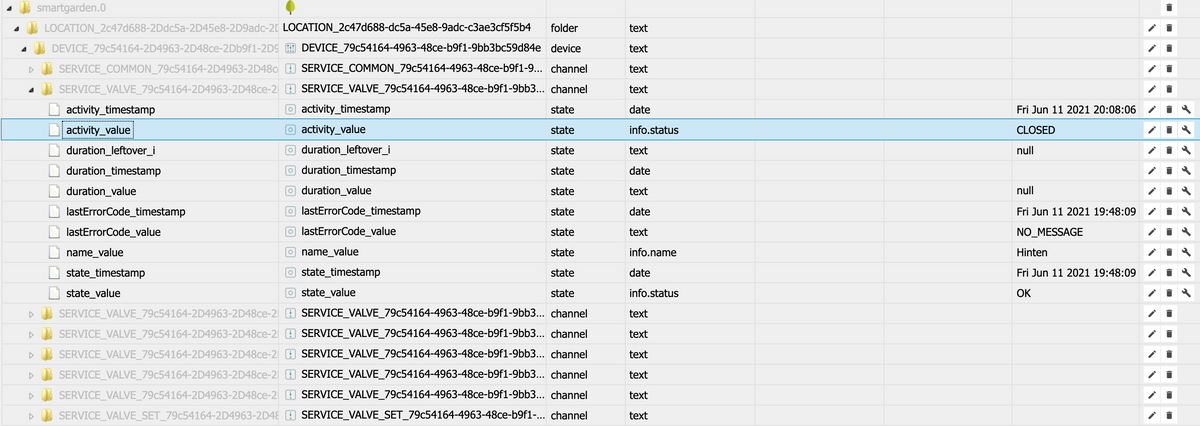1200x426 pixels.
Task: Edit the activity_value state
Action: [1152, 130]
